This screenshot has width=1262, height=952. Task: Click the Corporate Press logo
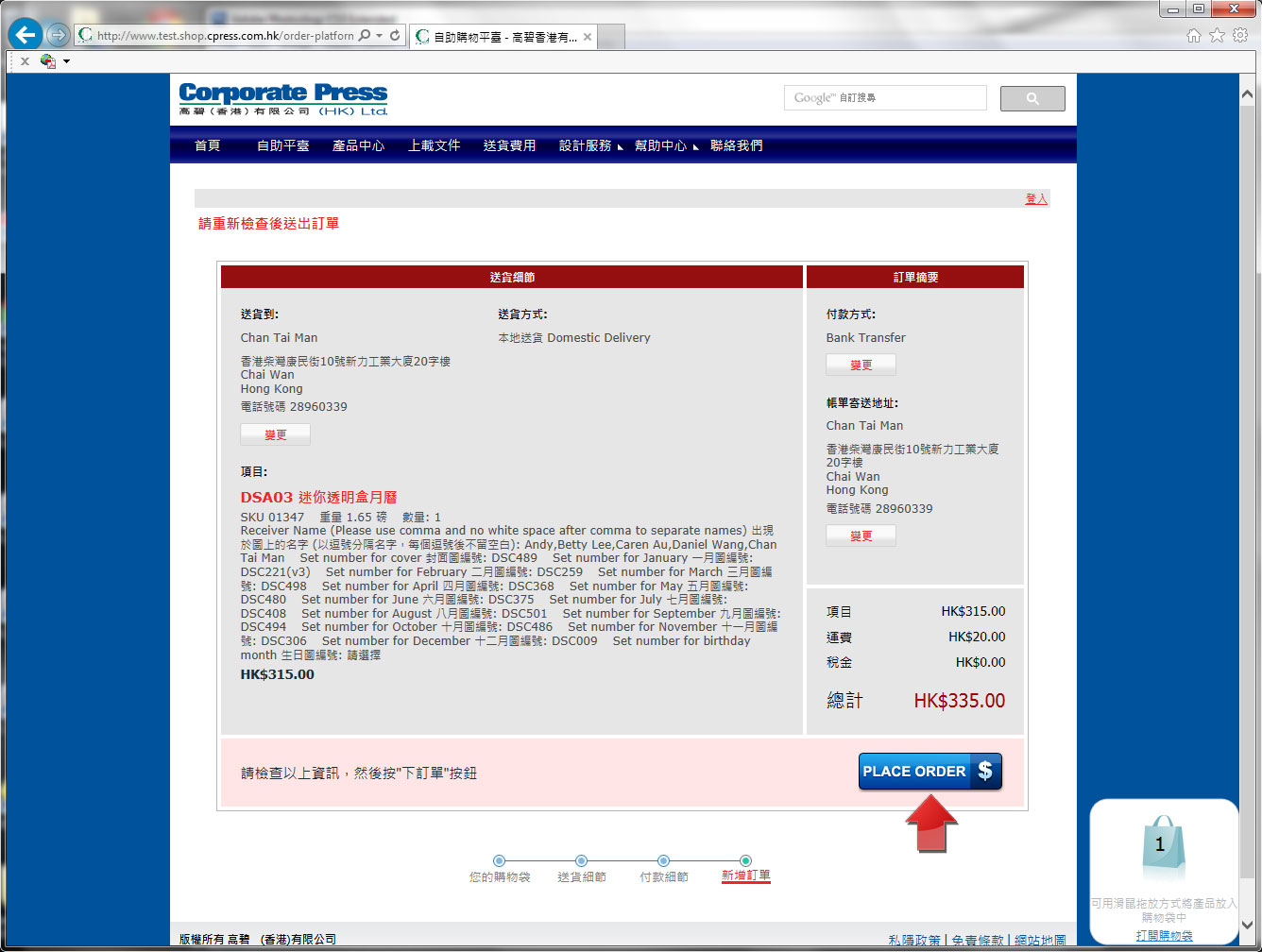point(283,99)
